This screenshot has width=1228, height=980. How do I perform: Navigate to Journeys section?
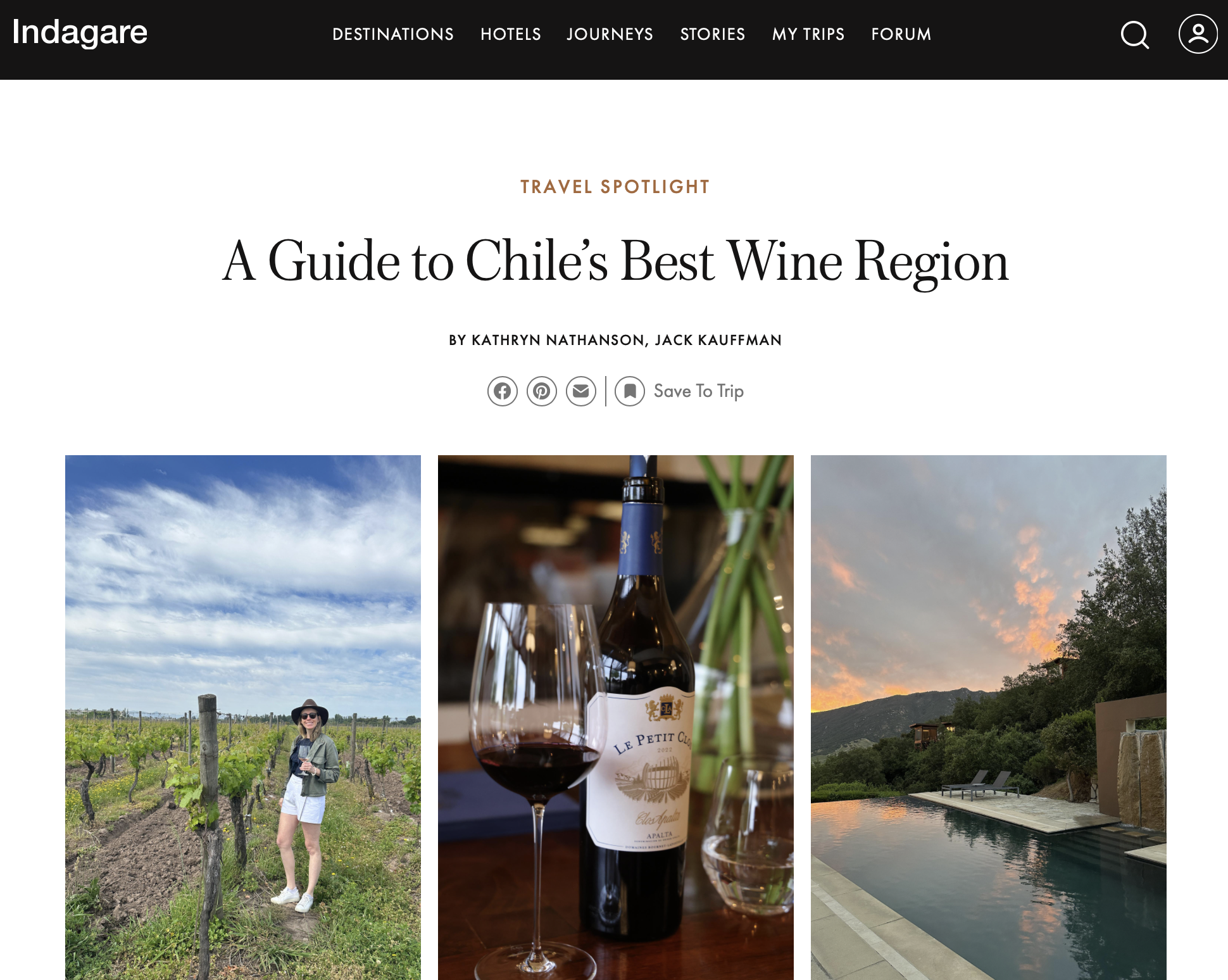[x=610, y=34]
